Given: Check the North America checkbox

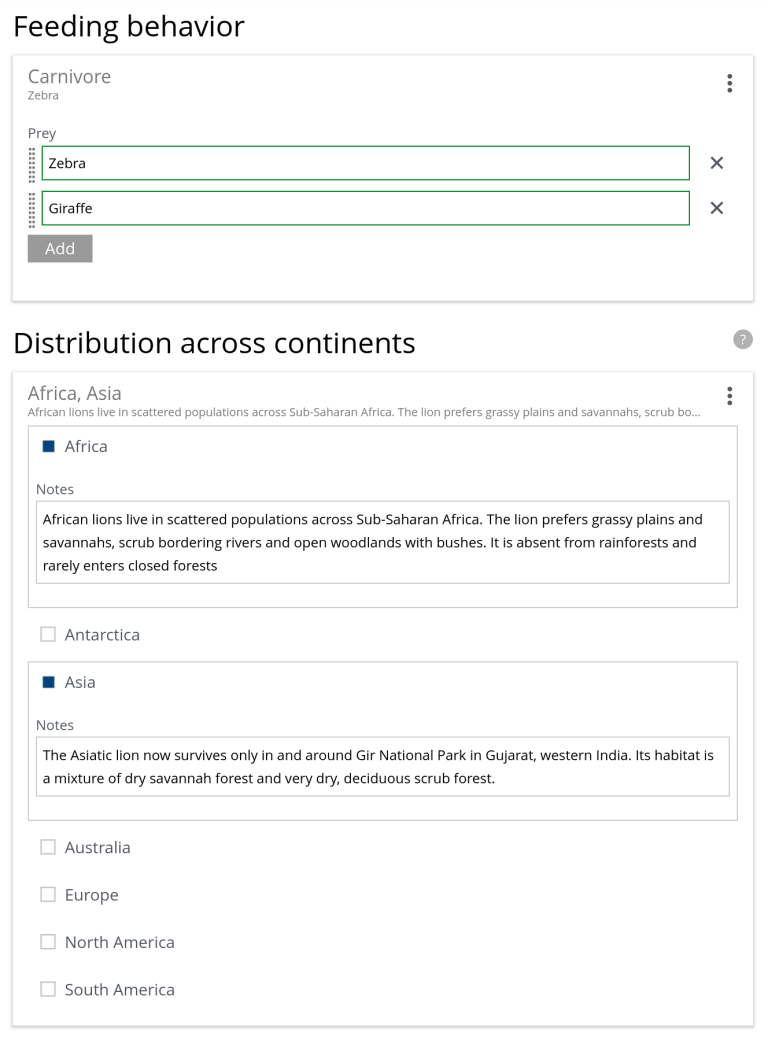Looking at the screenshot, I should pyautogui.click(x=48, y=942).
